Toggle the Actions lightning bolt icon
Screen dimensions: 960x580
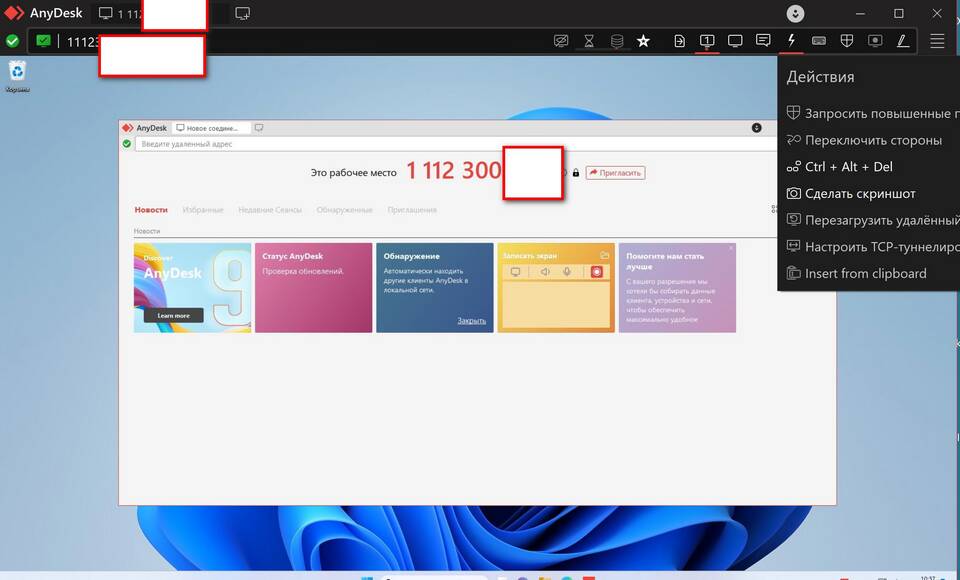791,41
